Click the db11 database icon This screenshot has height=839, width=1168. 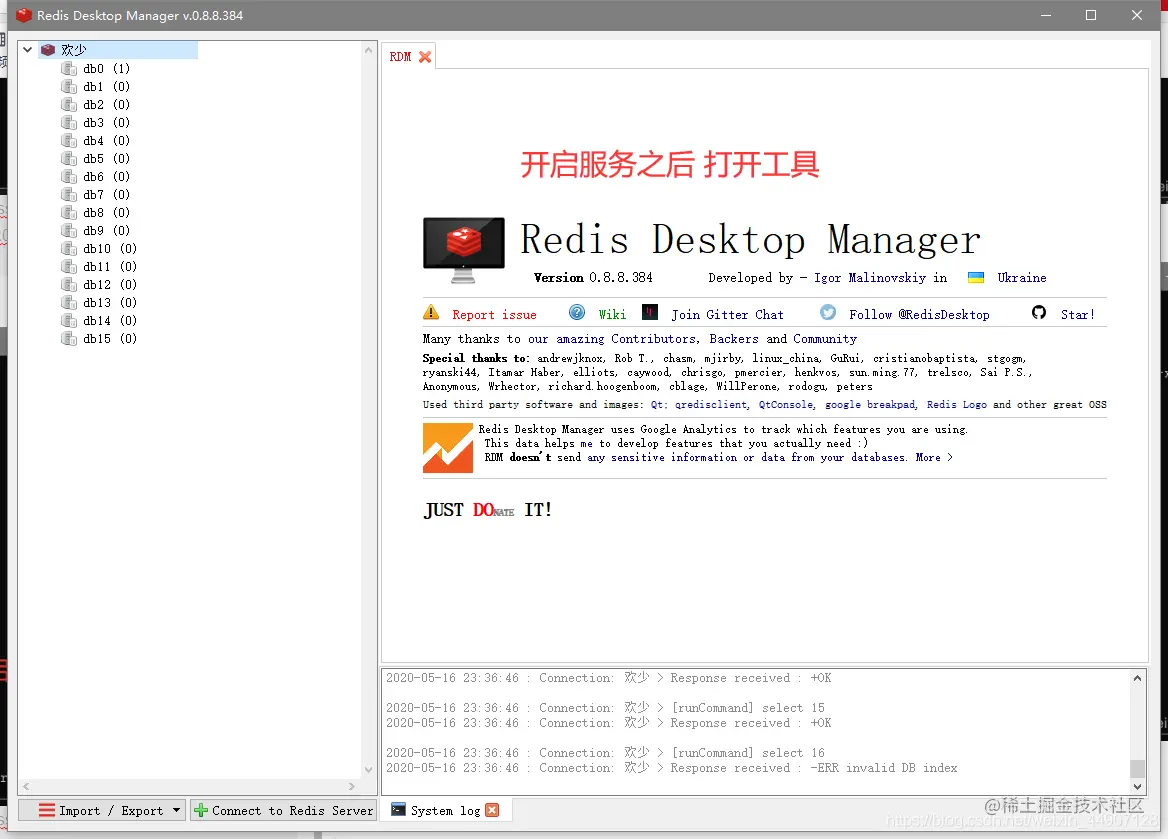point(69,267)
